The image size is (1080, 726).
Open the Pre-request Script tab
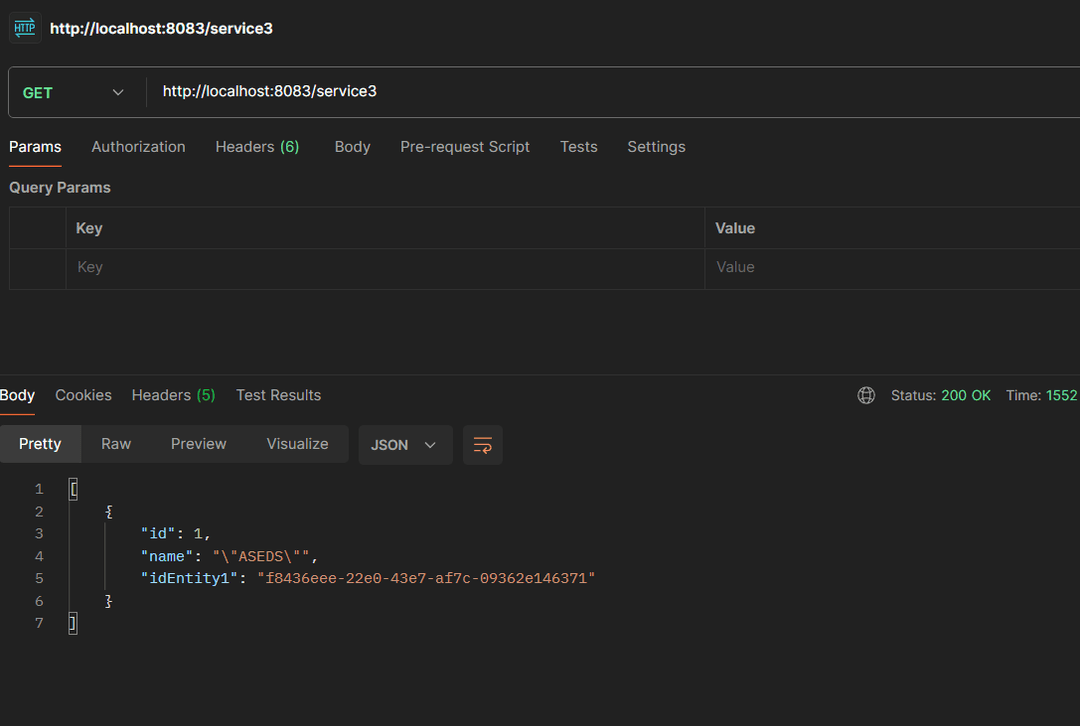point(465,147)
